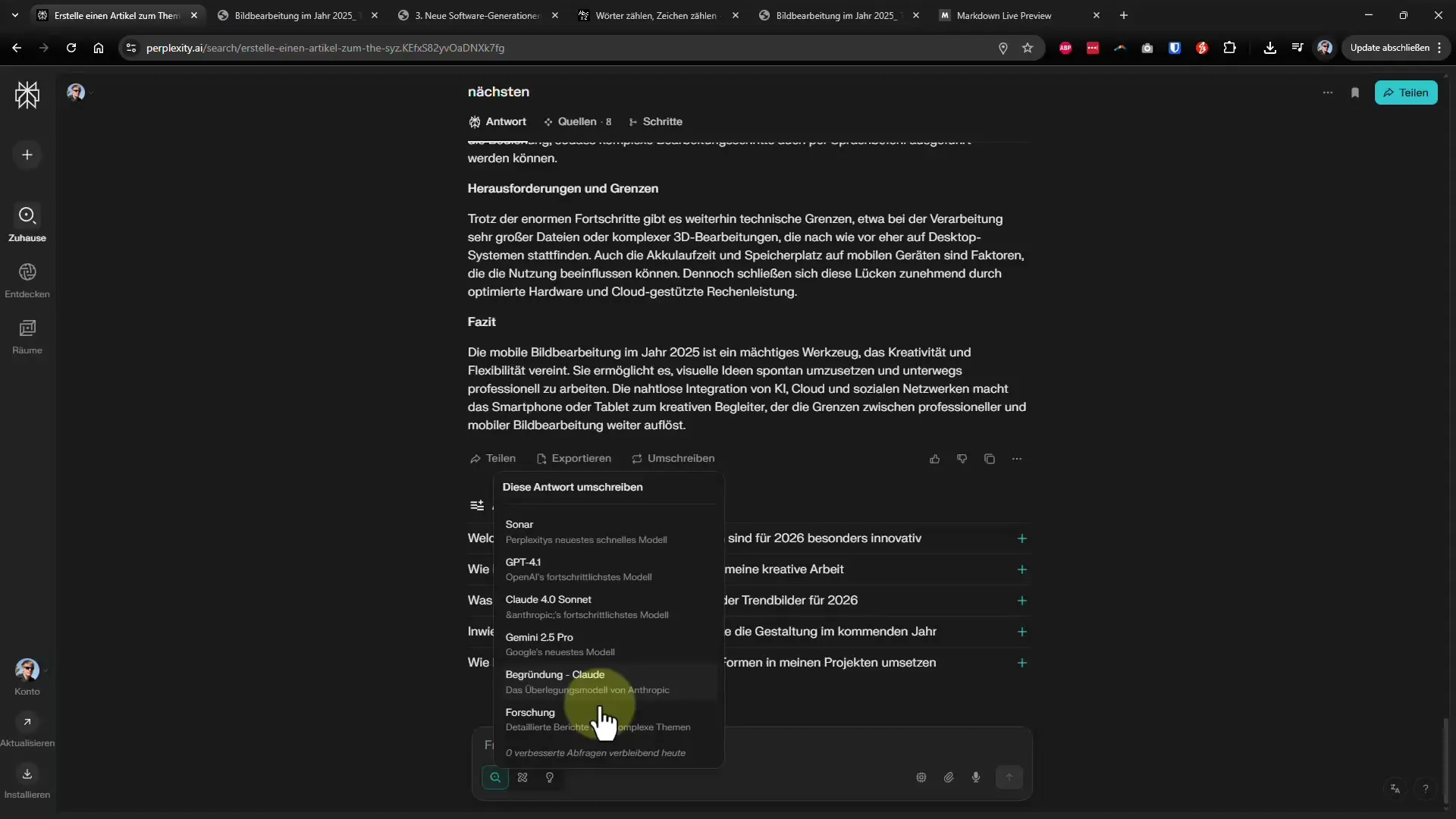
Task: Click Teilen below the answer
Action: [x=493, y=459]
